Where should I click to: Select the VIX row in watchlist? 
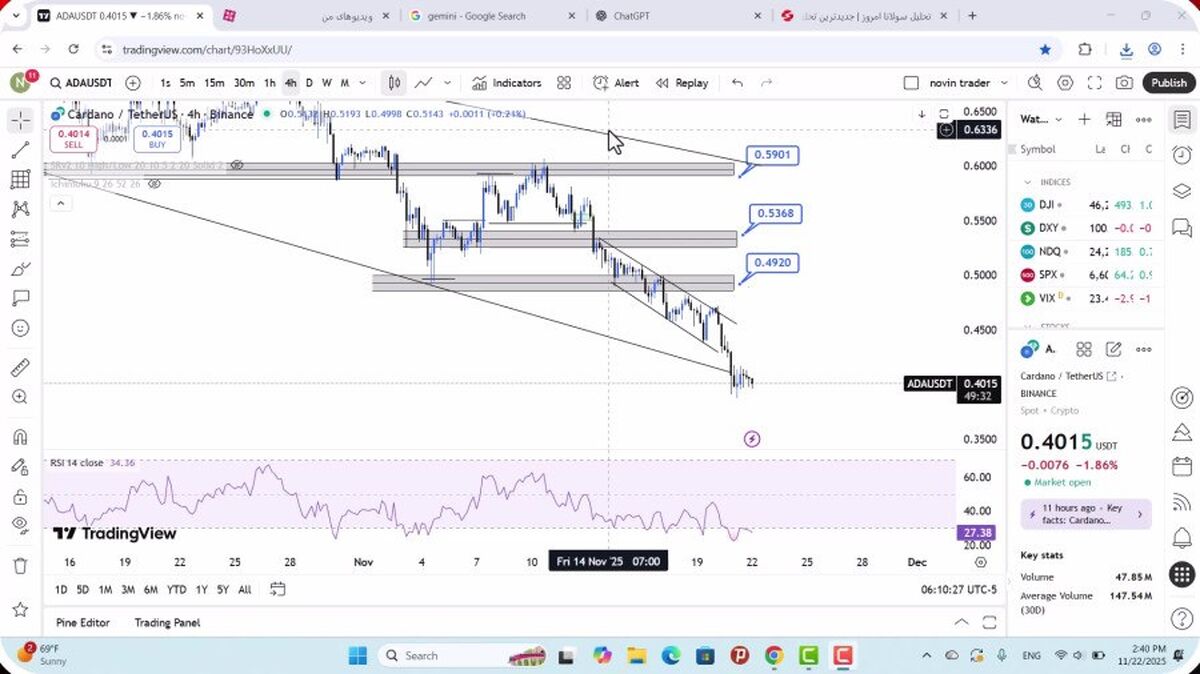[x=1088, y=298]
